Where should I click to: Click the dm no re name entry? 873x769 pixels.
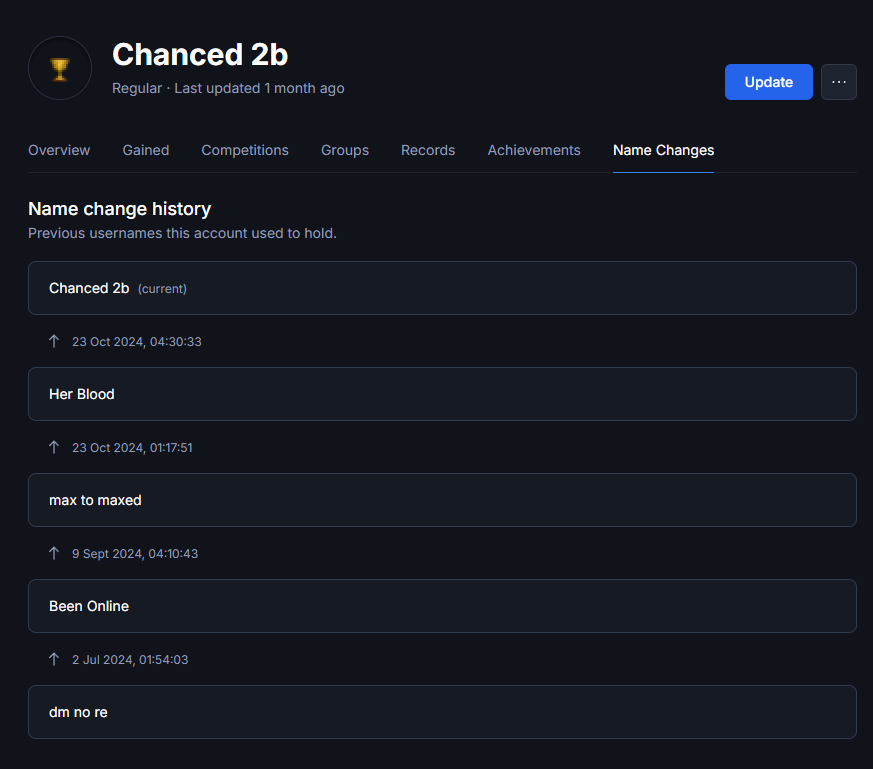pyautogui.click(x=442, y=712)
